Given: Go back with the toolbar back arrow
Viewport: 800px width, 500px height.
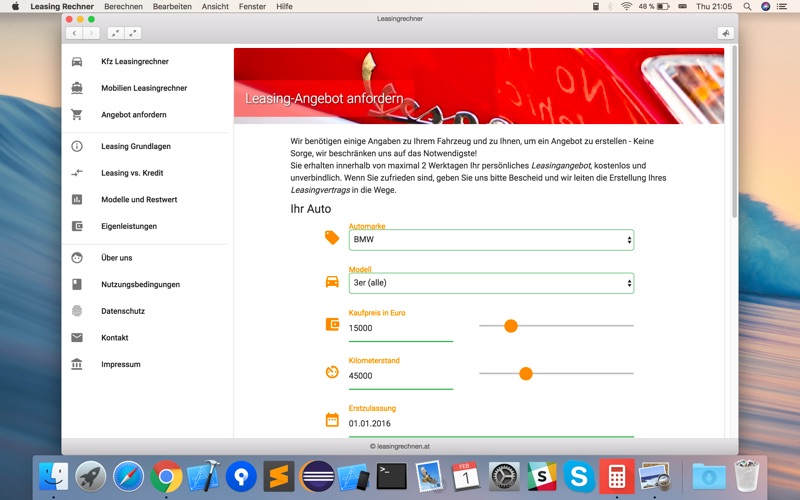Looking at the screenshot, I should coord(74,33).
